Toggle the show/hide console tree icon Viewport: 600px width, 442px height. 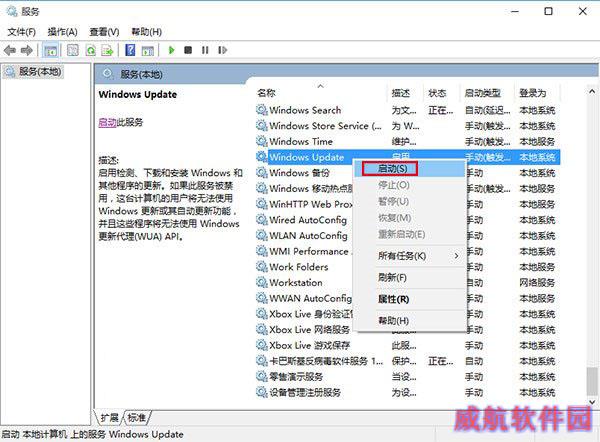click(x=51, y=50)
